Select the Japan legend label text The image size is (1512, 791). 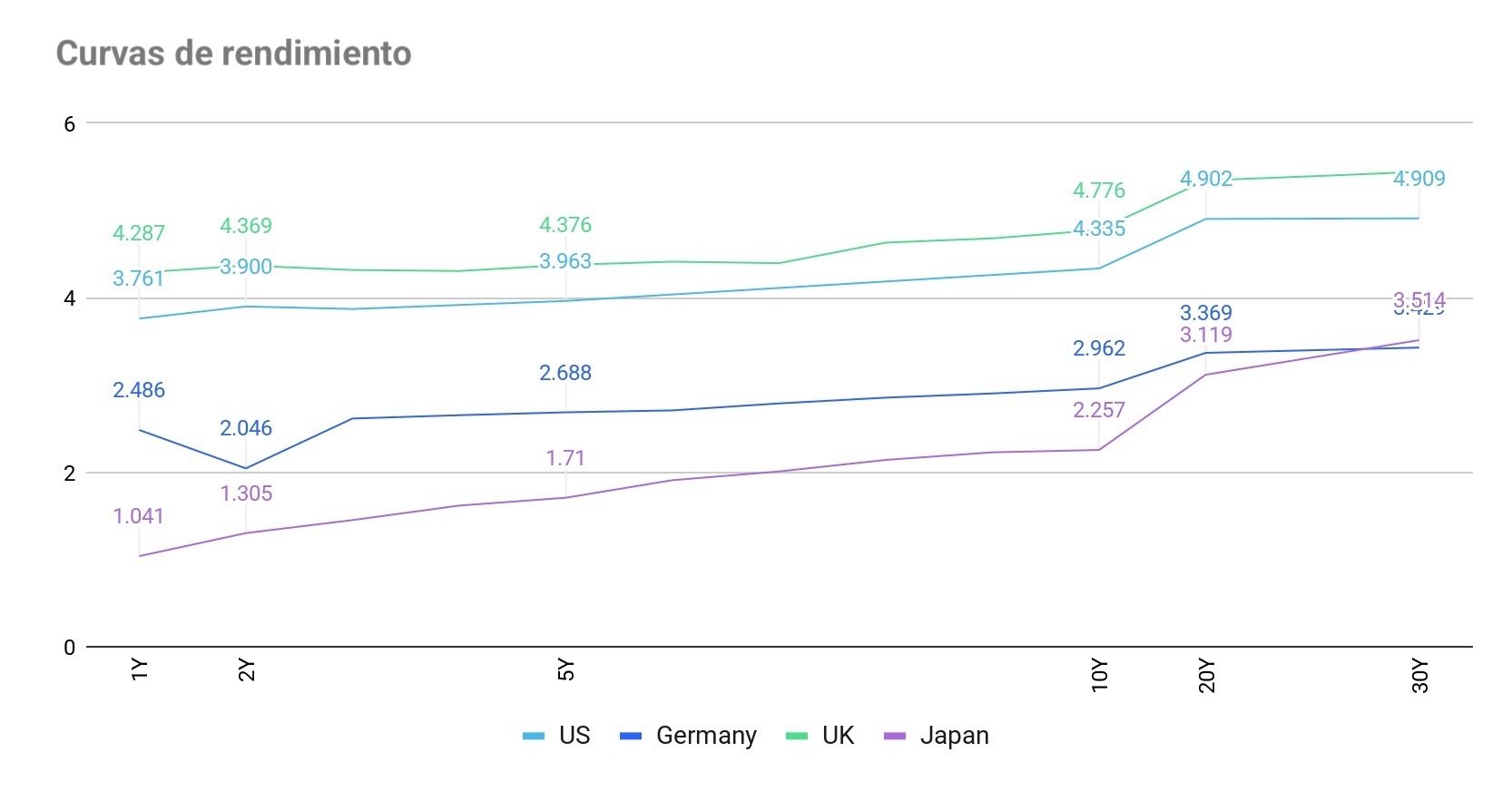pos(954,736)
